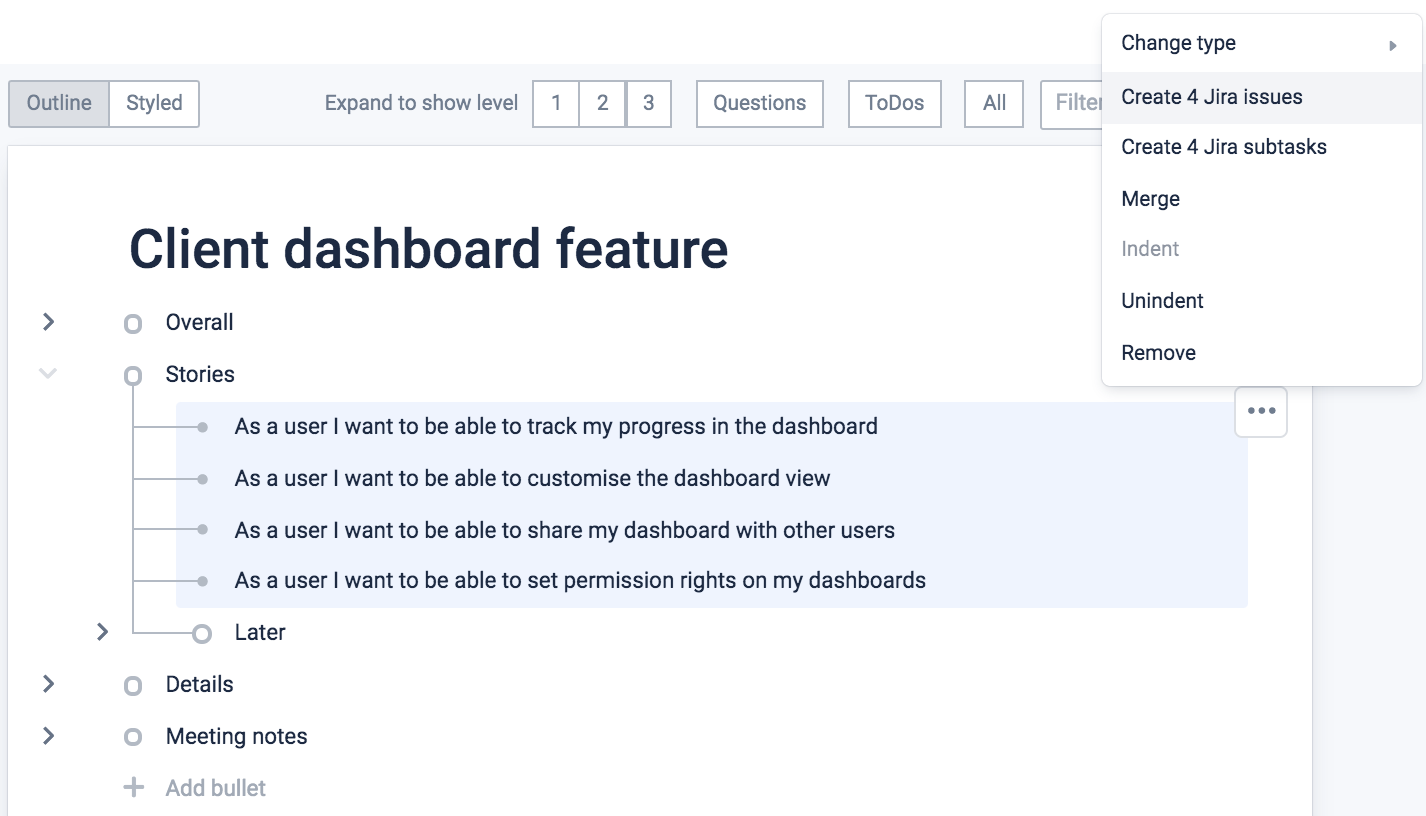Toggle the Questions filter

(x=759, y=103)
